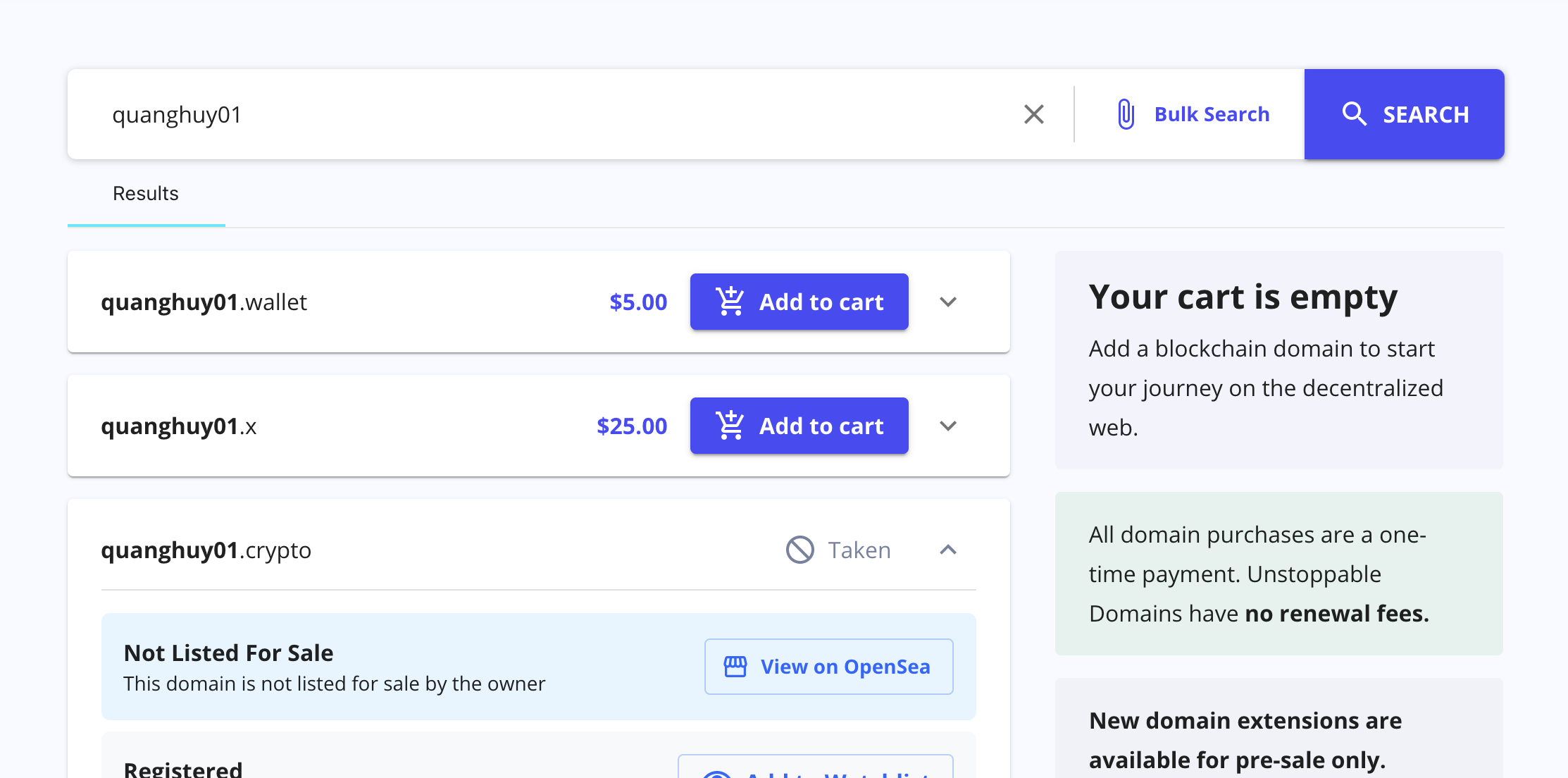The image size is (1568, 778).
Task: Click 'Not Listed For Sale' heading
Action: pos(228,653)
